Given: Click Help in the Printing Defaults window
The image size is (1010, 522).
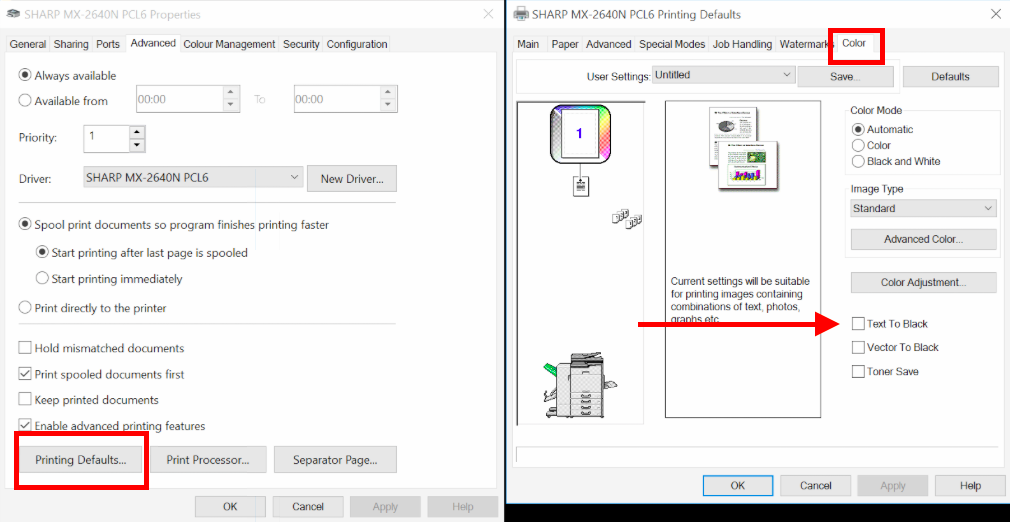Looking at the screenshot, I should tap(970, 485).
